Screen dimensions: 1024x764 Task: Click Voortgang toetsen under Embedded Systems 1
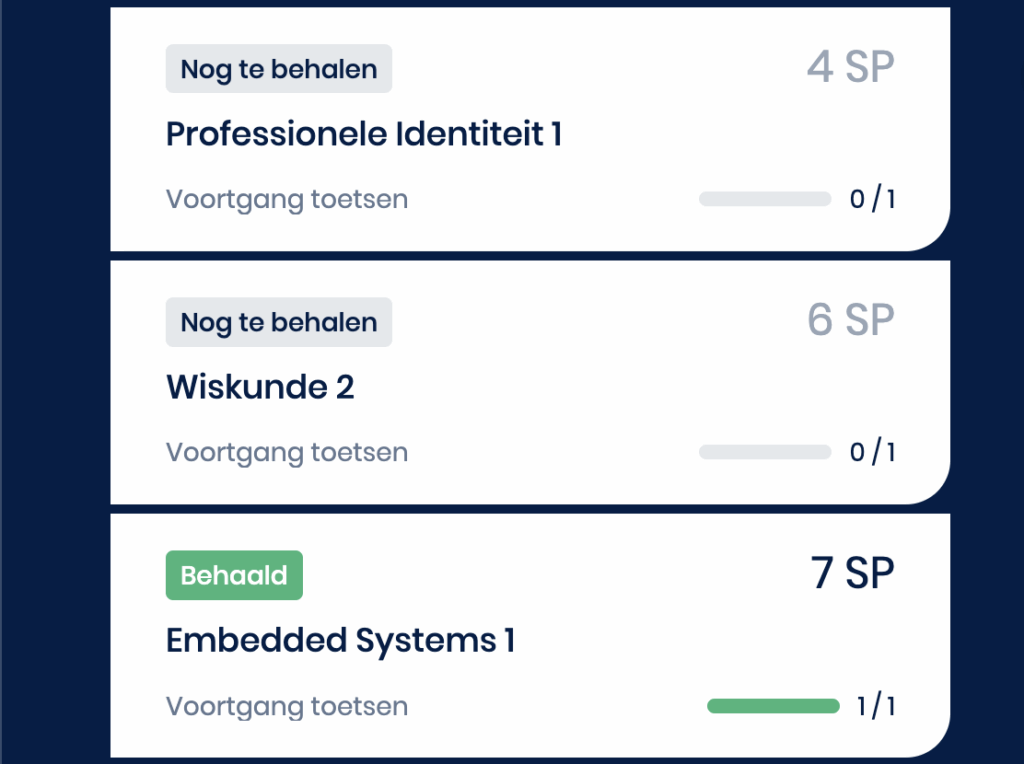[287, 706]
